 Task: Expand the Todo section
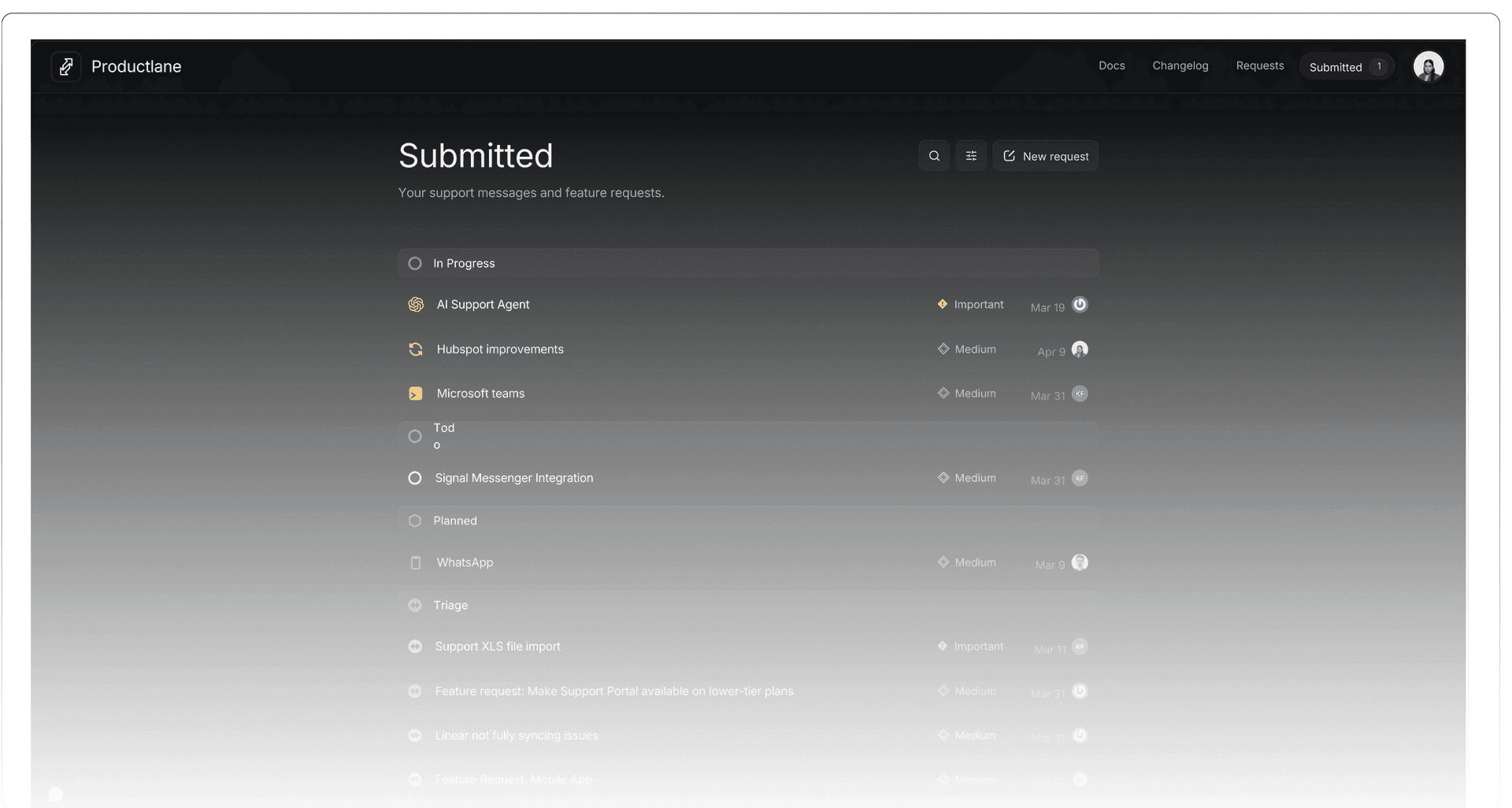[415, 436]
